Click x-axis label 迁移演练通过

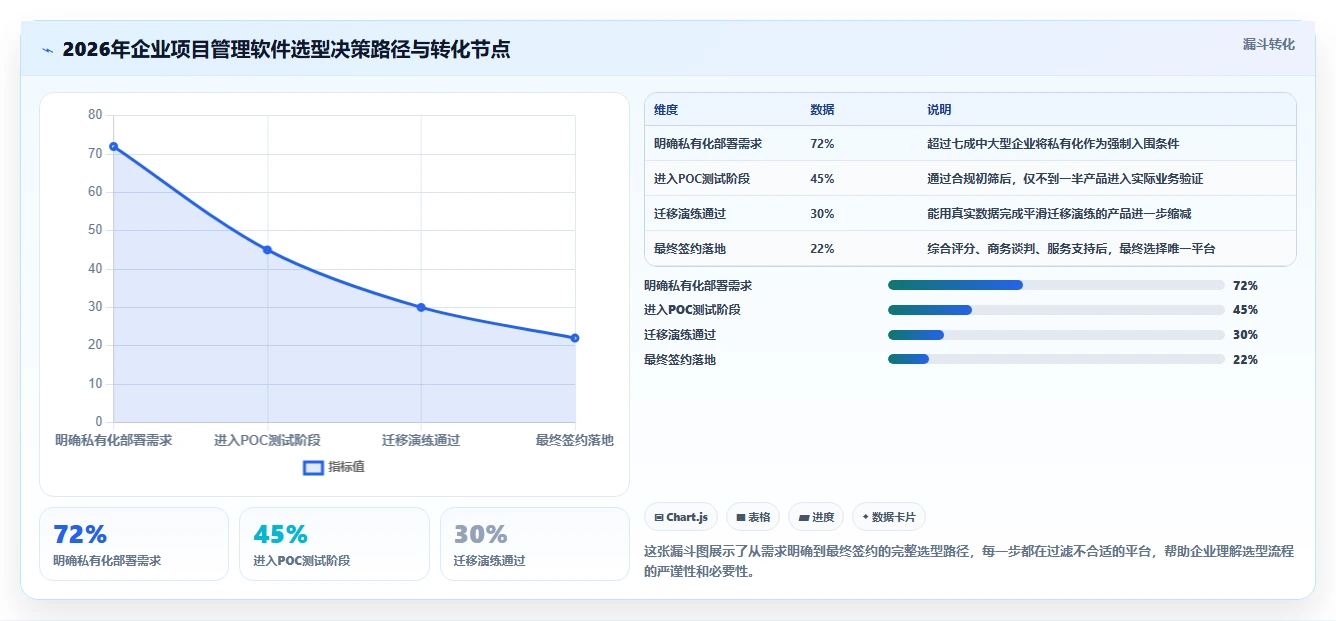421,440
